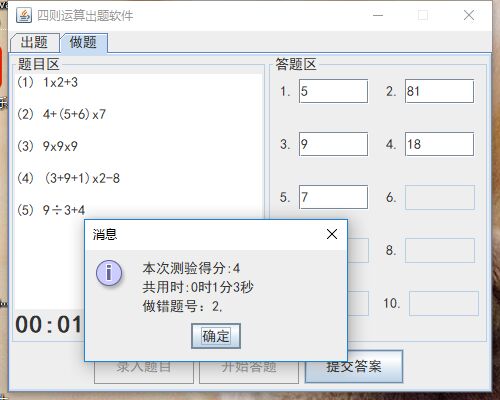Click the timer display 00:01
This screenshot has height=400, width=500.
48,324
